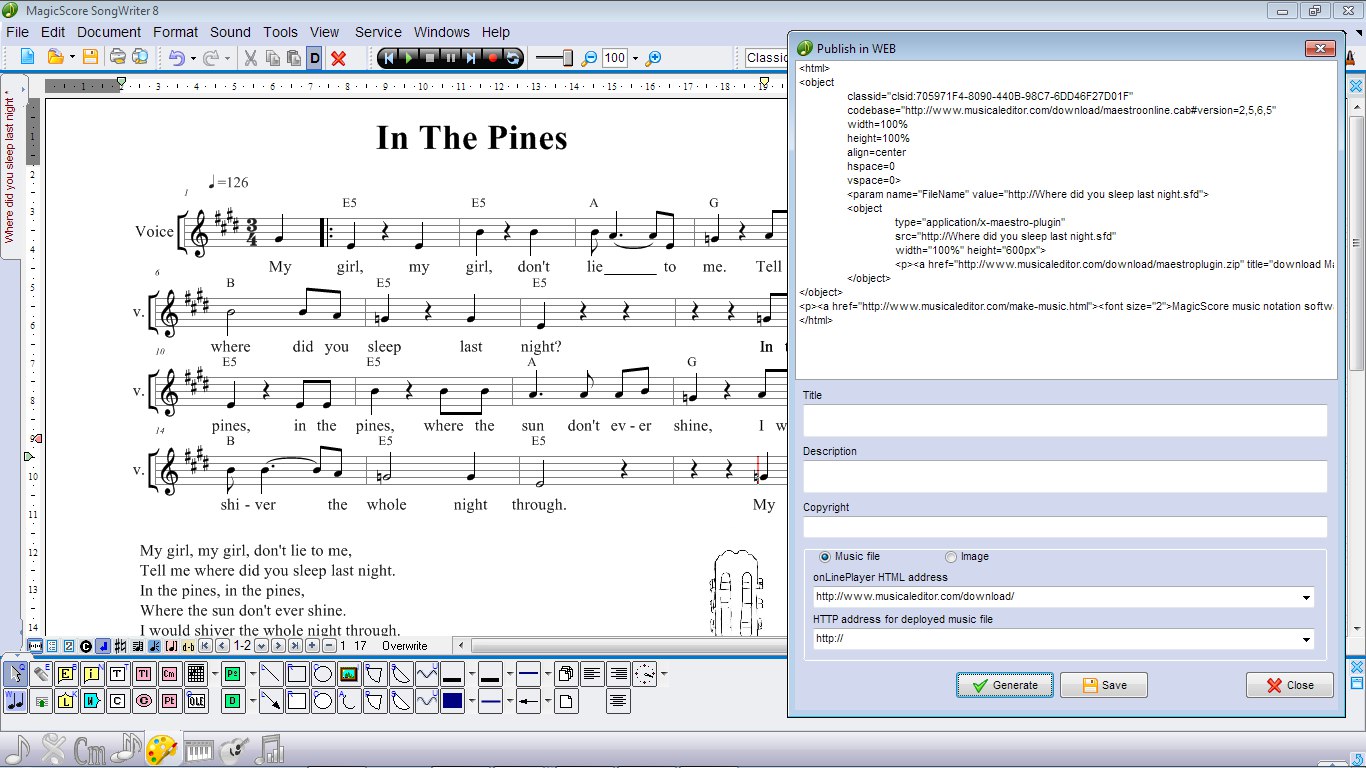
Task: Select the Image radio button
Action: coord(951,557)
